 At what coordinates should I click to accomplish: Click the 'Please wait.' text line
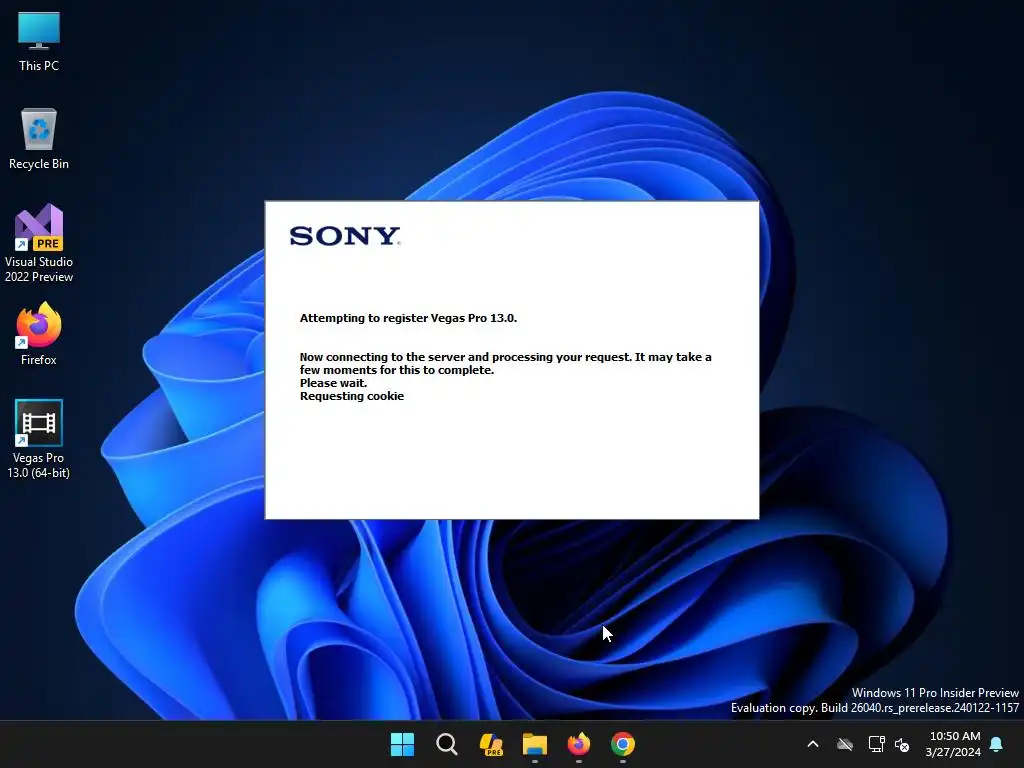[333, 383]
